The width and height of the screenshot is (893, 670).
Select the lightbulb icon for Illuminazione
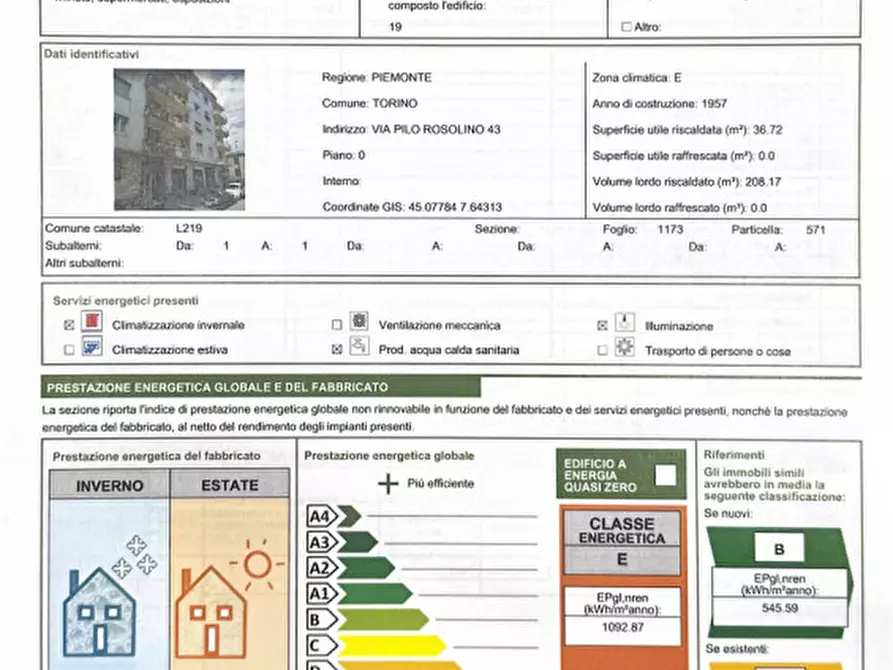[x=623, y=321]
